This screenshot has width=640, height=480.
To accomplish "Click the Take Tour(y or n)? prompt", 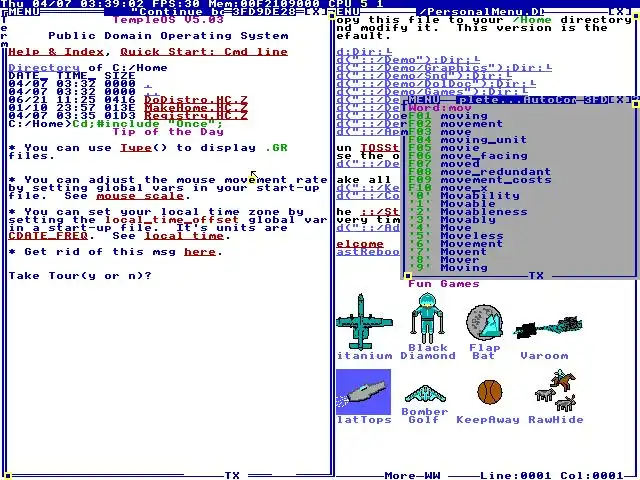I will 80,276.
